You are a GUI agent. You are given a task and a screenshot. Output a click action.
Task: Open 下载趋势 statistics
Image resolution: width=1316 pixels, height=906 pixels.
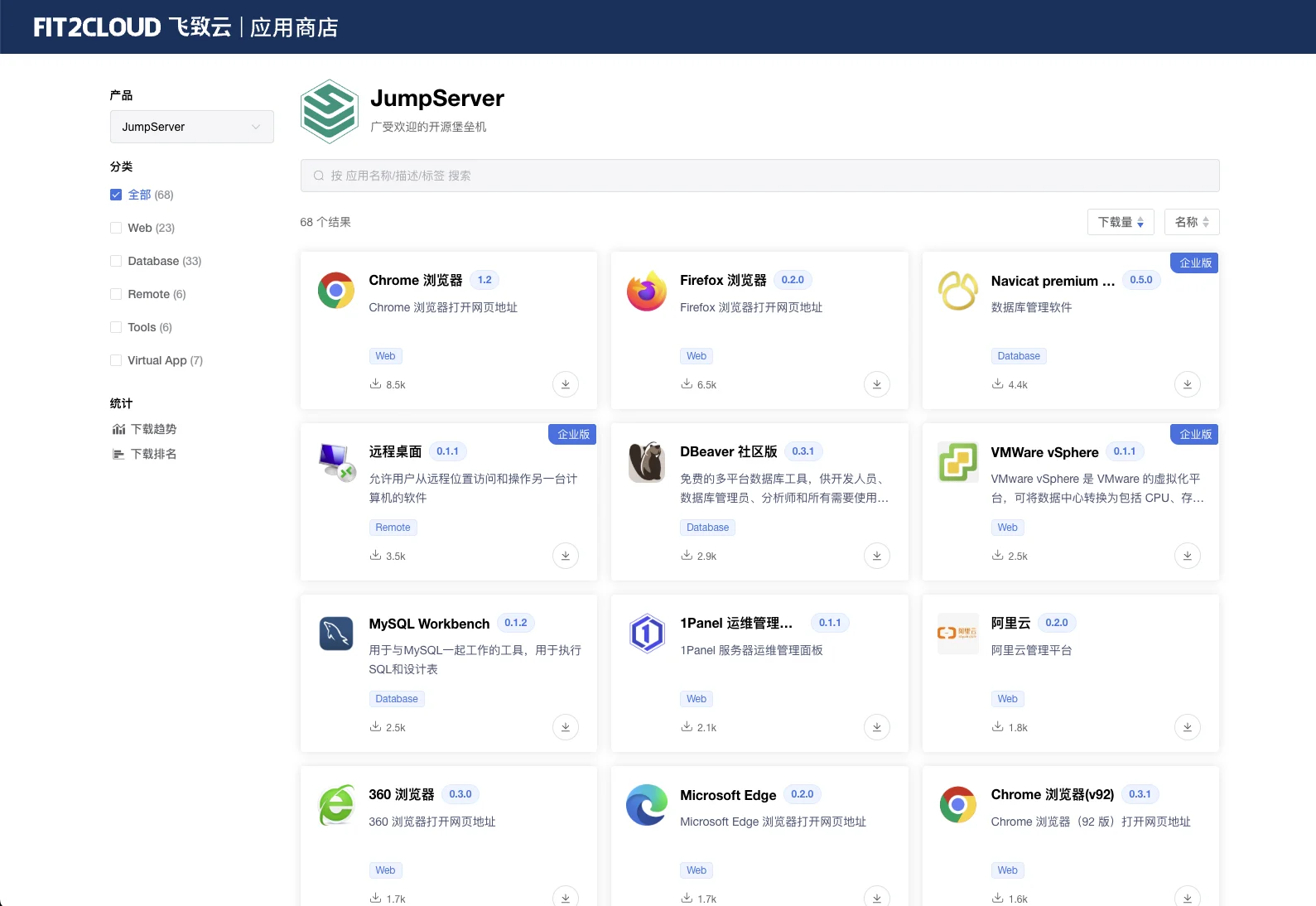click(144, 429)
